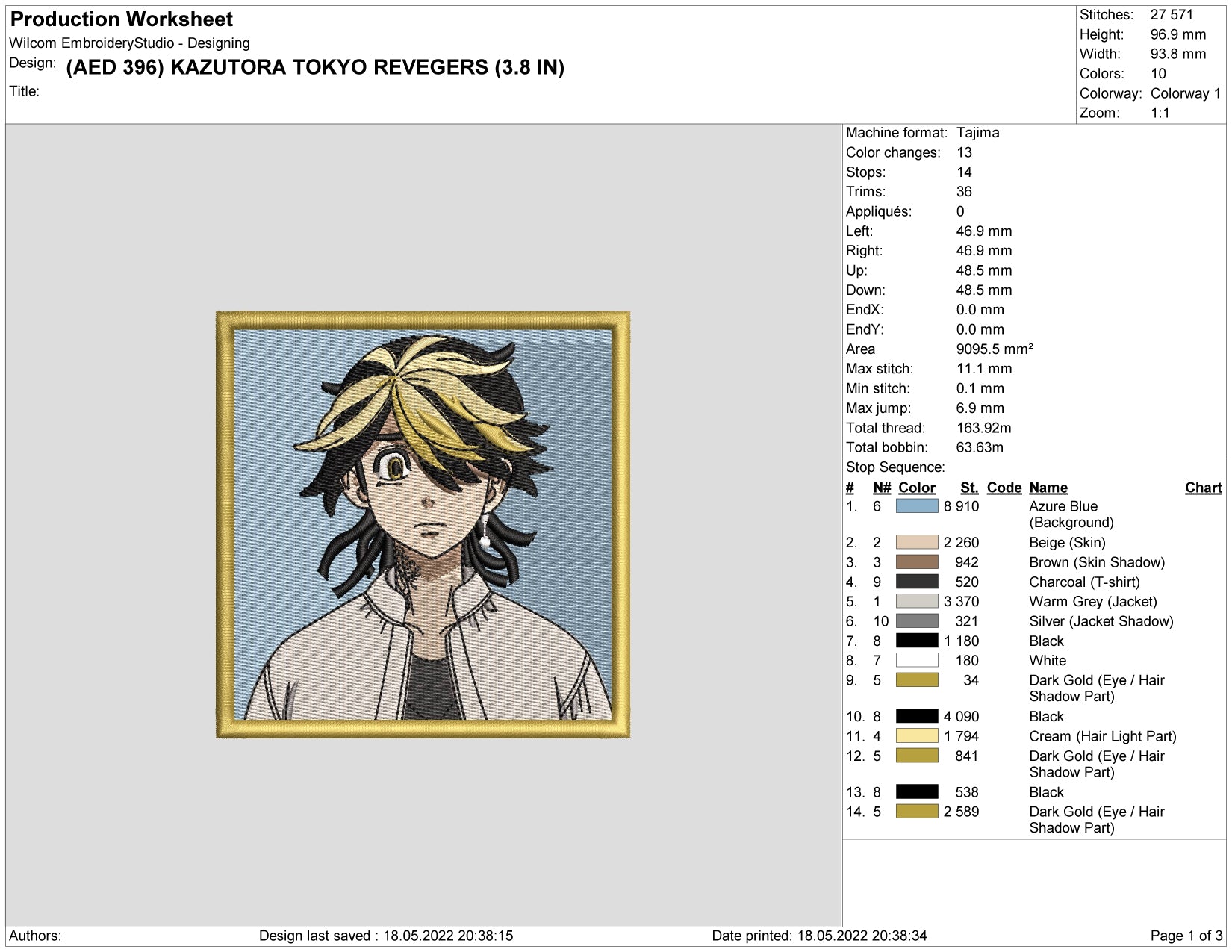Click the 'Date printed' timestamp
1232x952 pixels.
[819, 936]
